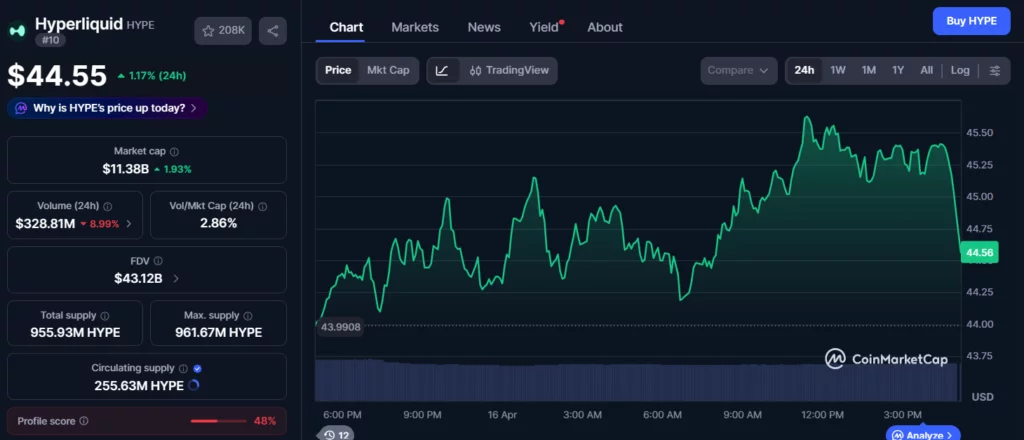1024x440 pixels.
Task: Select 1M time range
Action: click(x=869, y=71)
